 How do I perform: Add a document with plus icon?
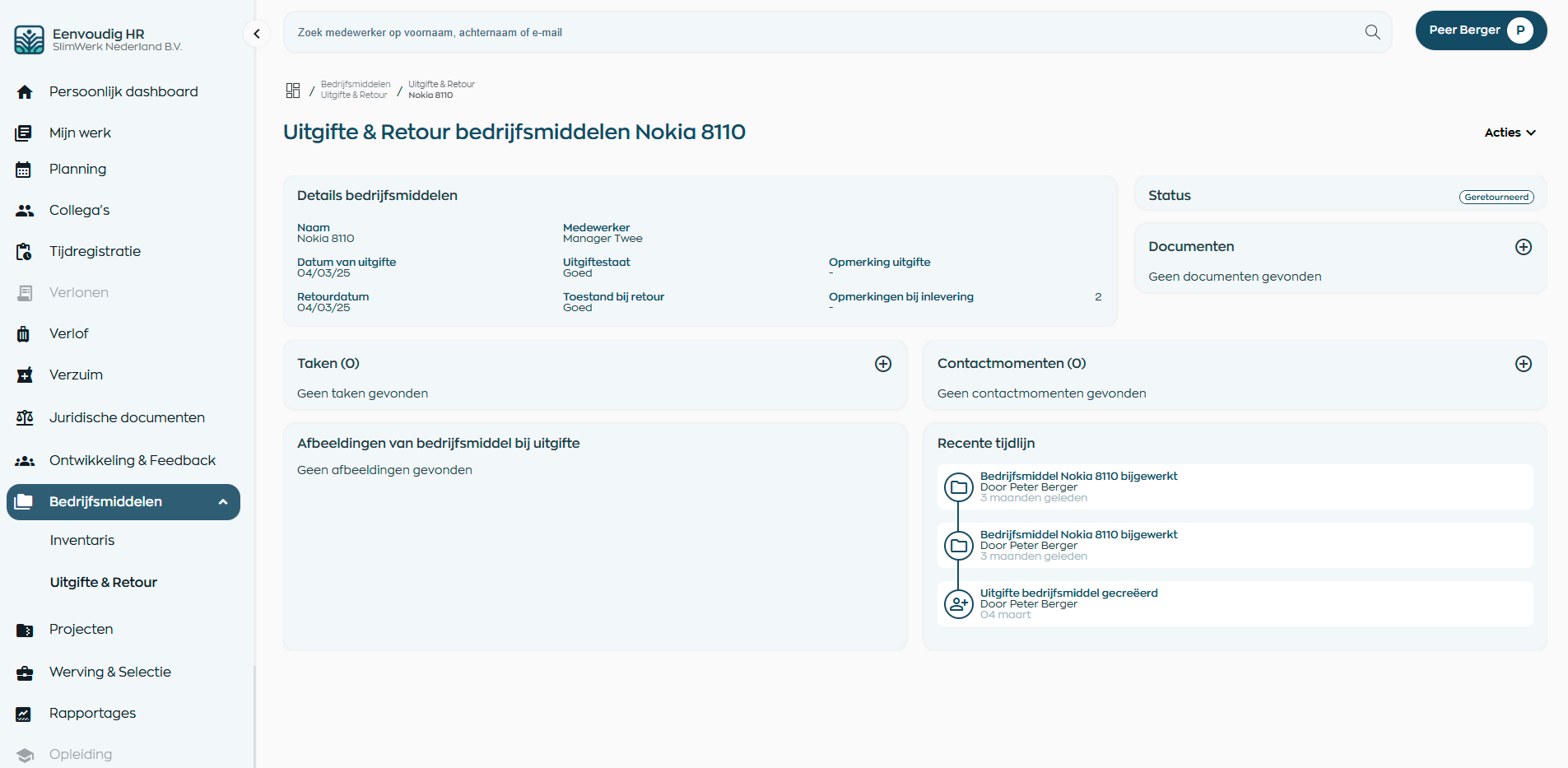pos(1523,247)
